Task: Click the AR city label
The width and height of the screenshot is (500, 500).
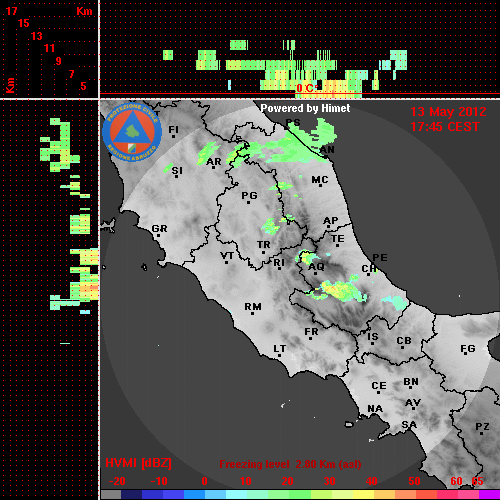Action: pos(214,162)
